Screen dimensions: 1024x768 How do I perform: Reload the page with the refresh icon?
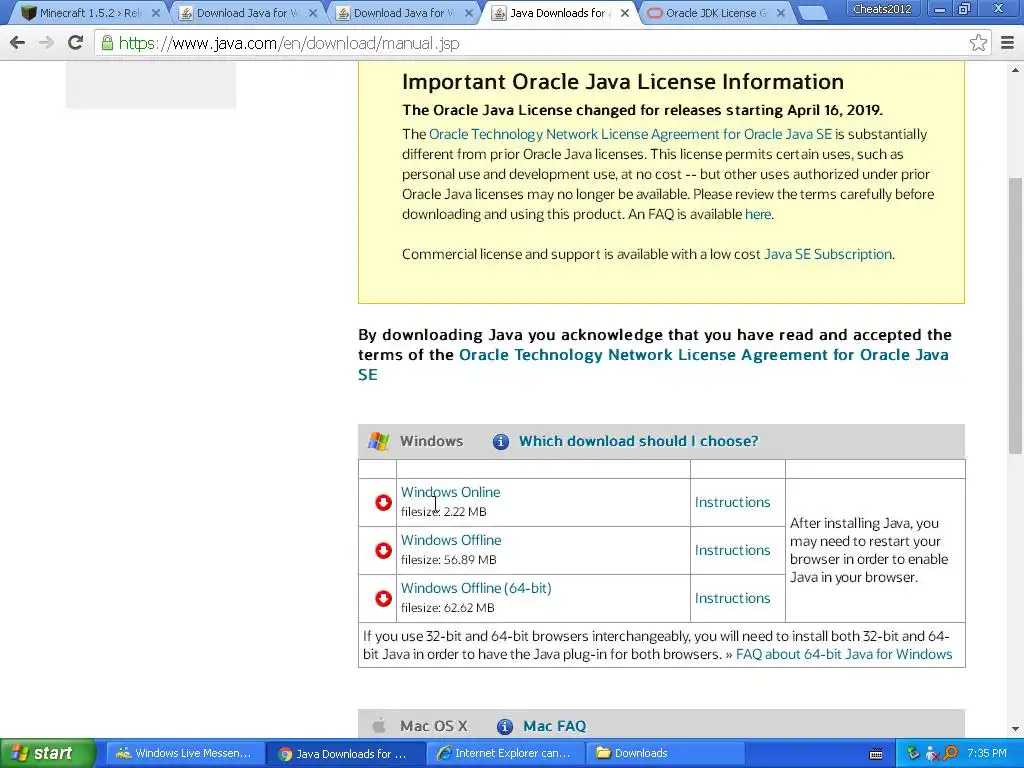coord(76,43)
